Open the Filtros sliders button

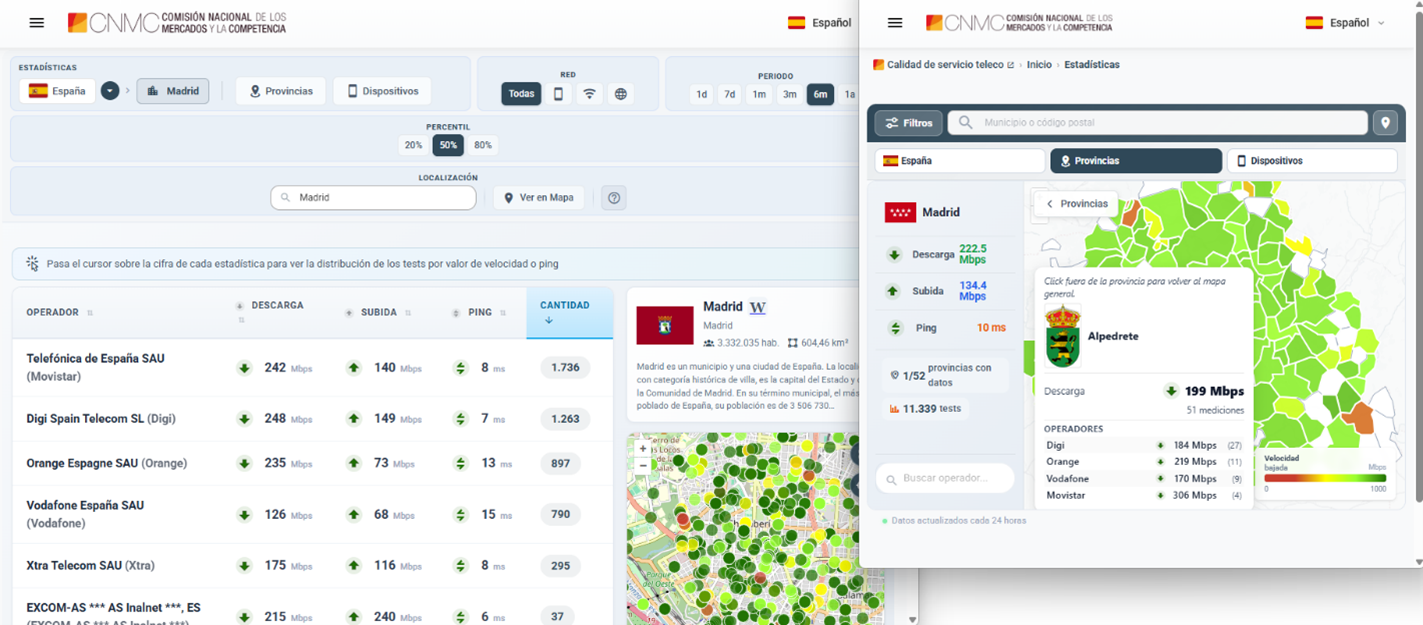click(908, 123)
